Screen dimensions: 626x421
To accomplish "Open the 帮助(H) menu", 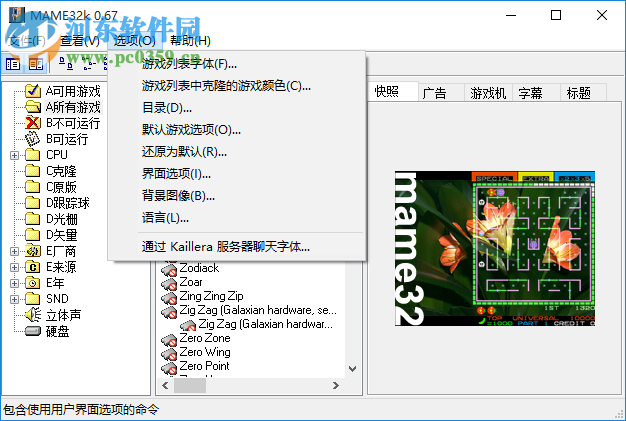I will (x=190, y=40).
